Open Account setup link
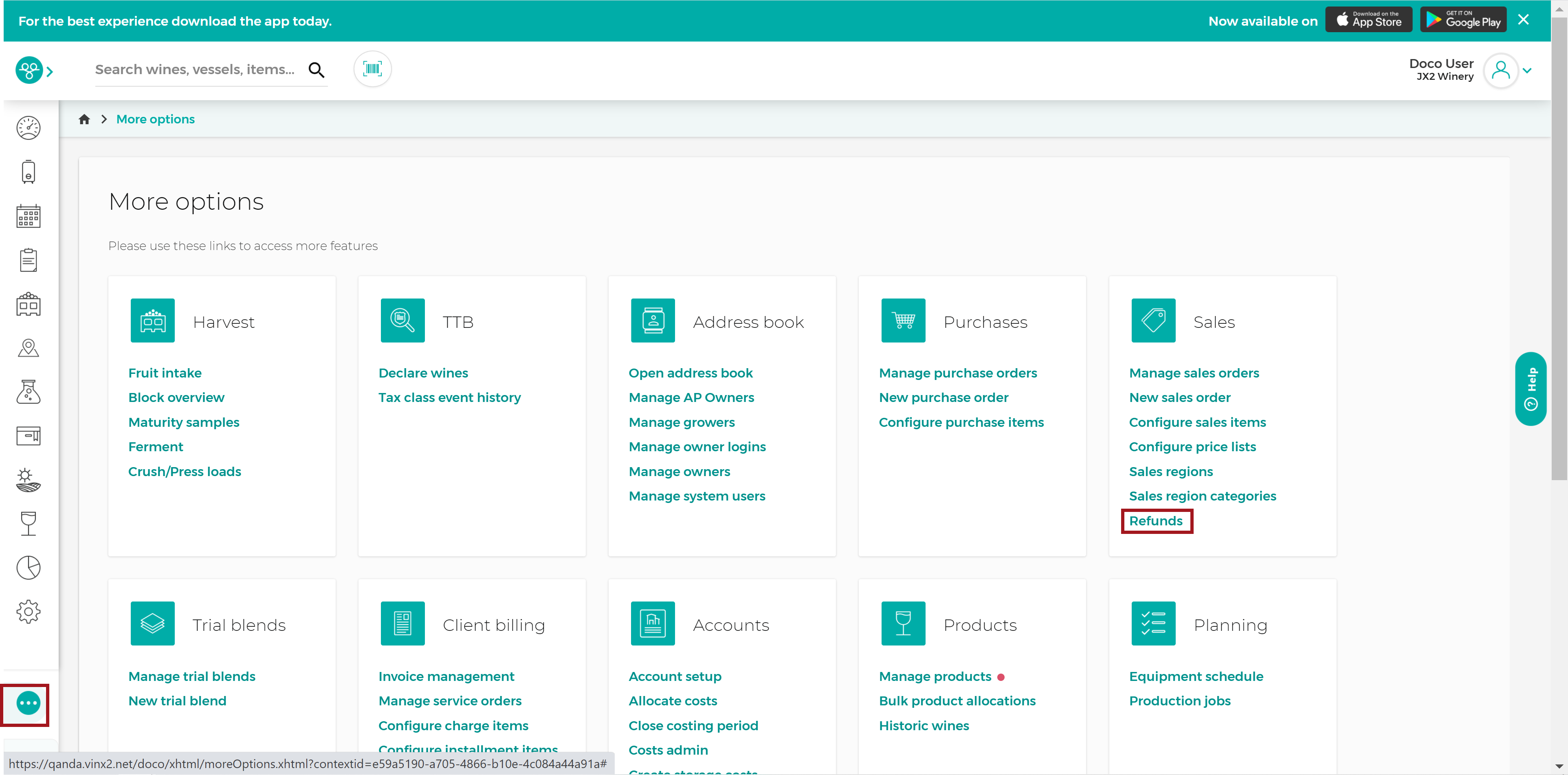1568x775 pixels. 675,676
